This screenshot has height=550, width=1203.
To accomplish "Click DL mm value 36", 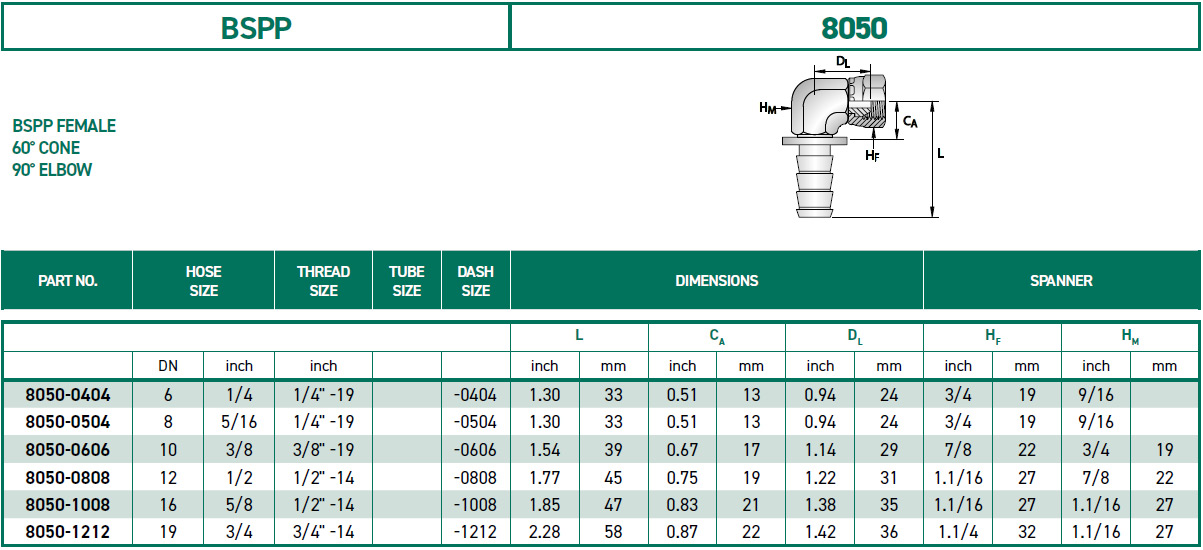I will [889, 532].
